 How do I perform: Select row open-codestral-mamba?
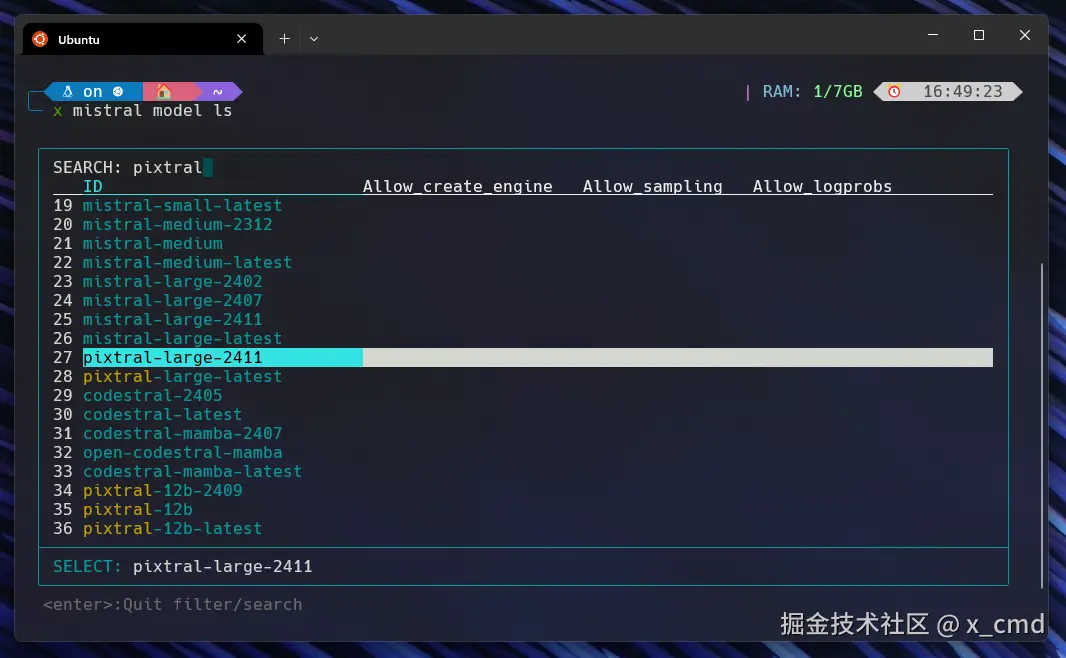(523, 453)
